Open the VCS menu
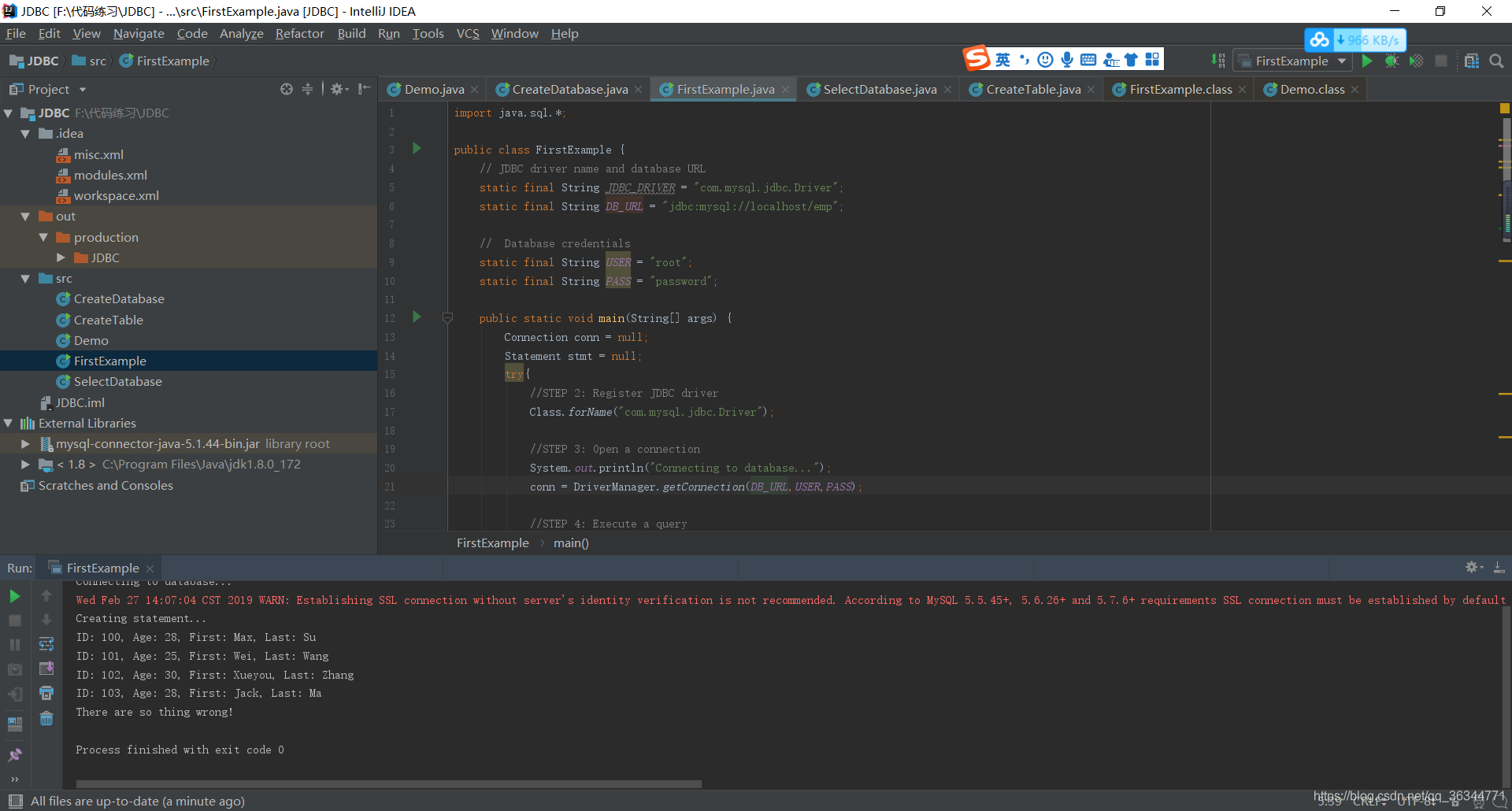The image size is (1512, 811). pos(468,33)
